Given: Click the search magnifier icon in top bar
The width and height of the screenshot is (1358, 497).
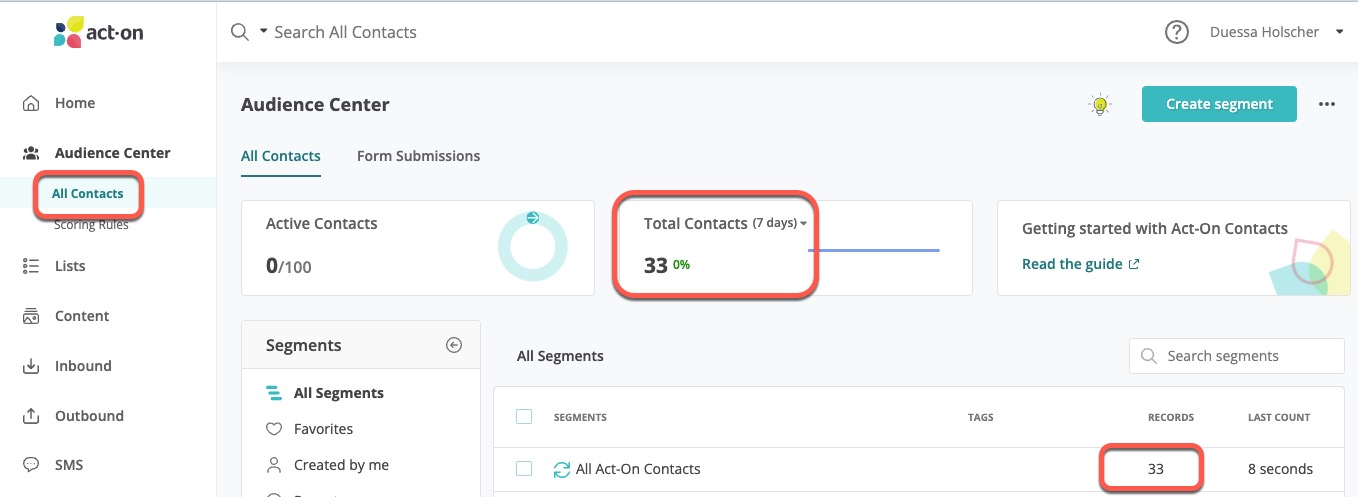Looking at the screenshot, I should pos(240,32).
